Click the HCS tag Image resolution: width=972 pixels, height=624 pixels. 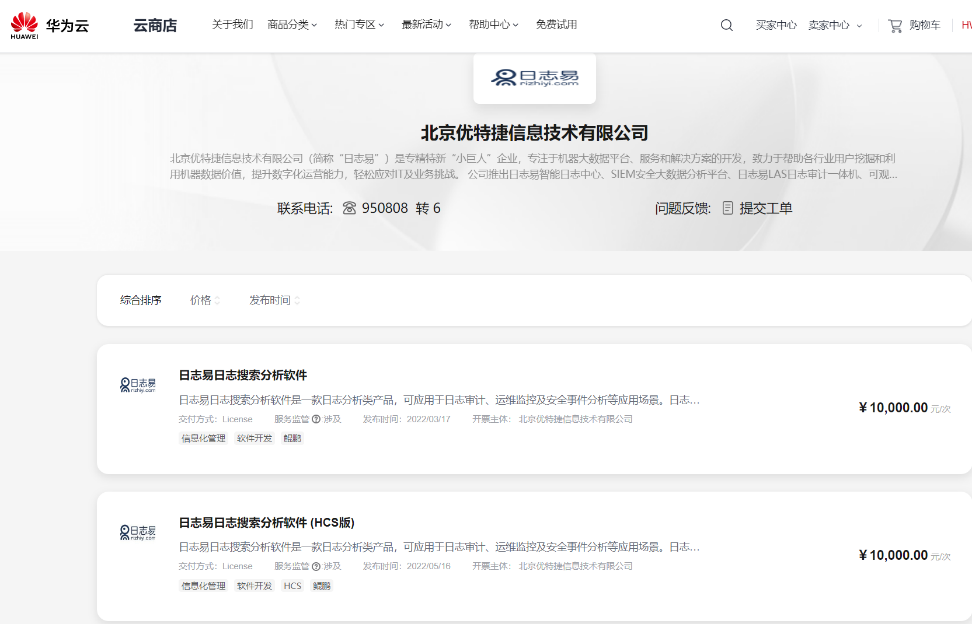[292, 586]
